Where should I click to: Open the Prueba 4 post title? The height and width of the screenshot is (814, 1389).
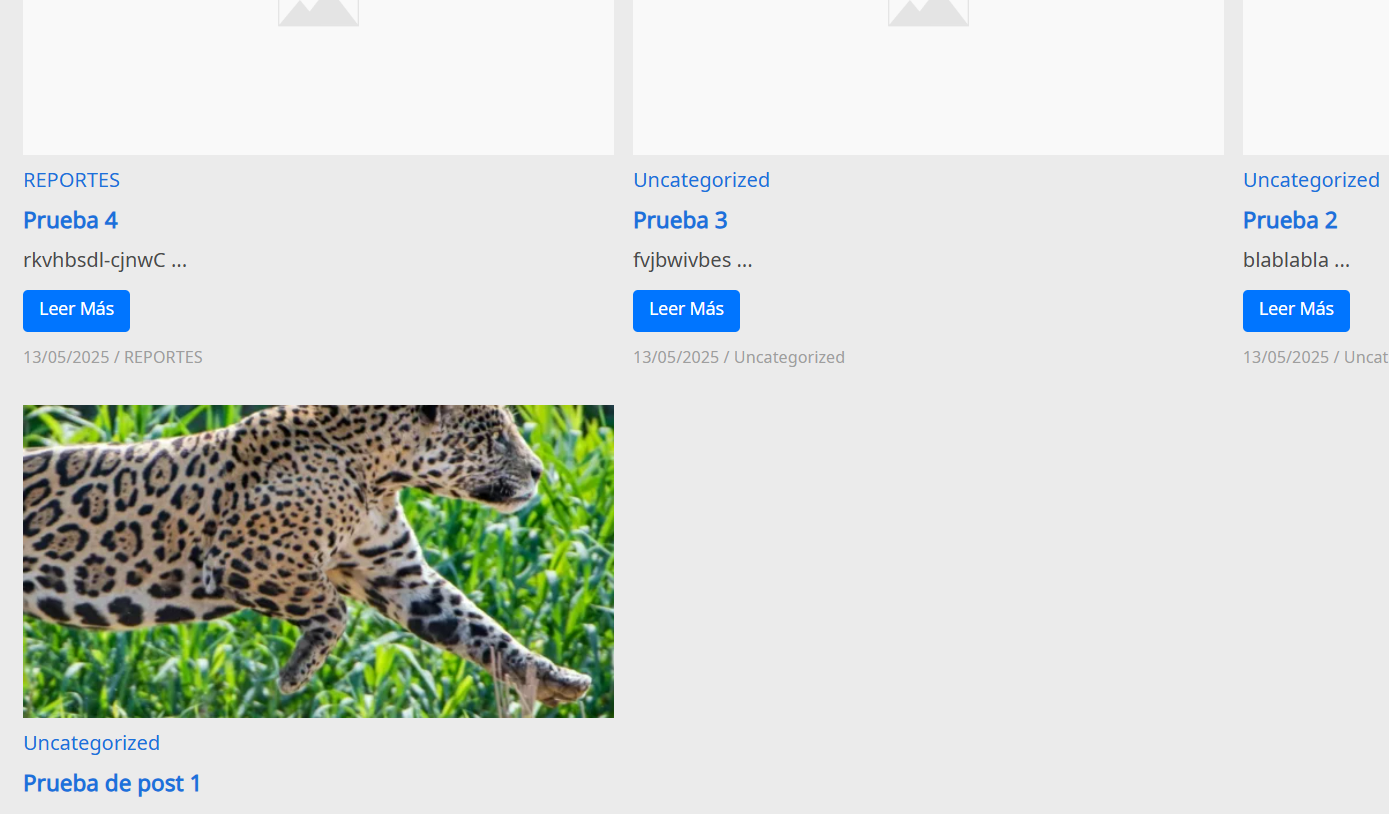[70, 220]
